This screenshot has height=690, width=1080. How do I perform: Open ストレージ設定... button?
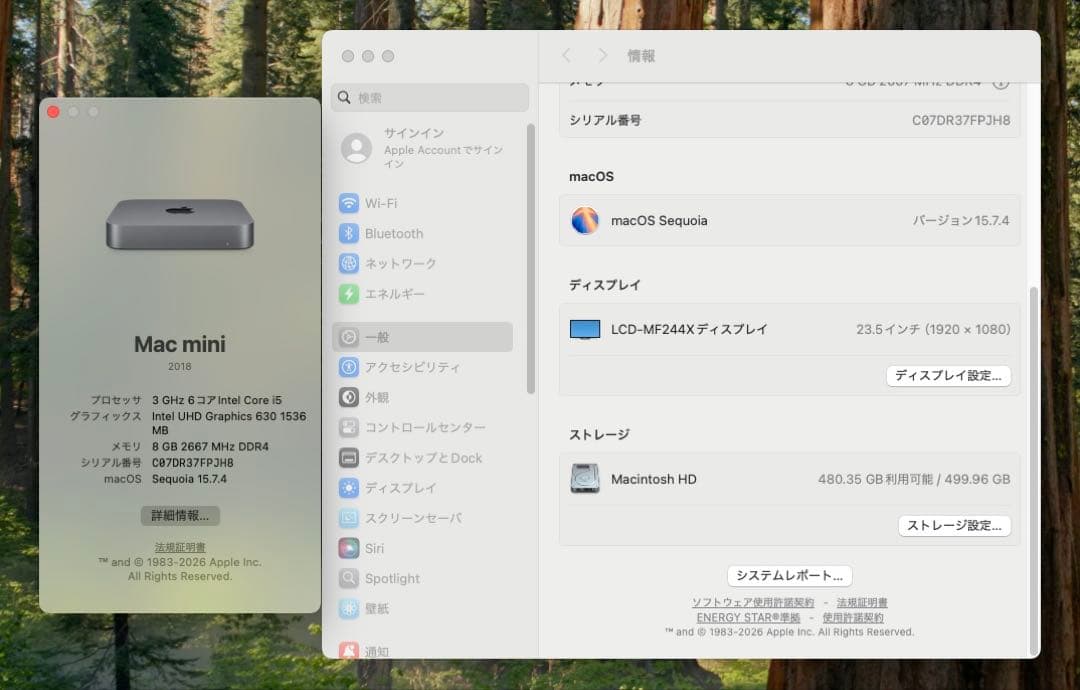tap(954, 526)
